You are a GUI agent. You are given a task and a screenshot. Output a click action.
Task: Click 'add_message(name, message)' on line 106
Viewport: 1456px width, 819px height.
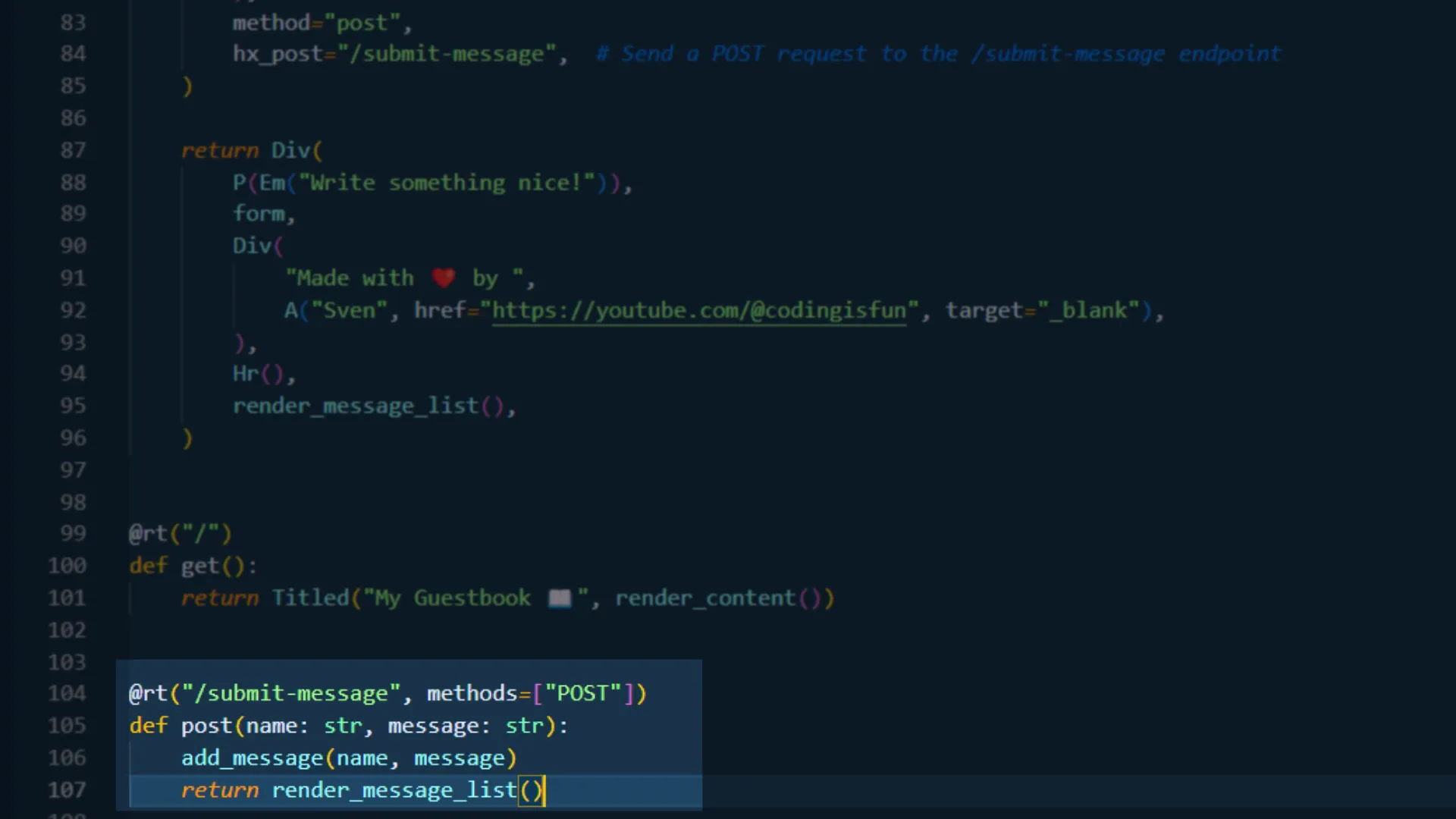tap(349, 758)
